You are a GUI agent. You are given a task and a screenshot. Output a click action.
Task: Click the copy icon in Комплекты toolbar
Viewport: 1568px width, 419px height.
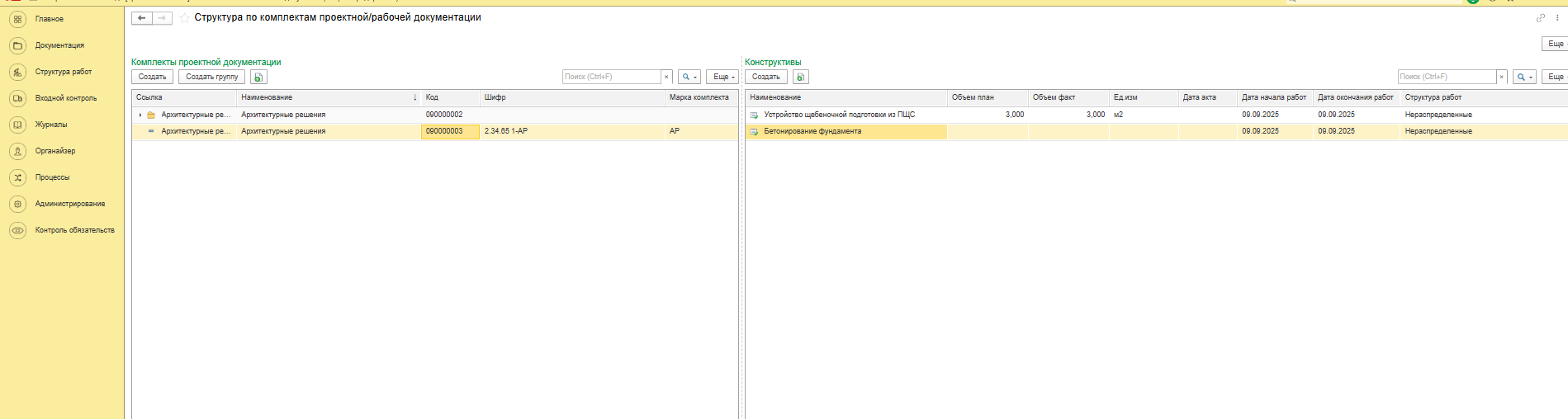click(258, 77)
